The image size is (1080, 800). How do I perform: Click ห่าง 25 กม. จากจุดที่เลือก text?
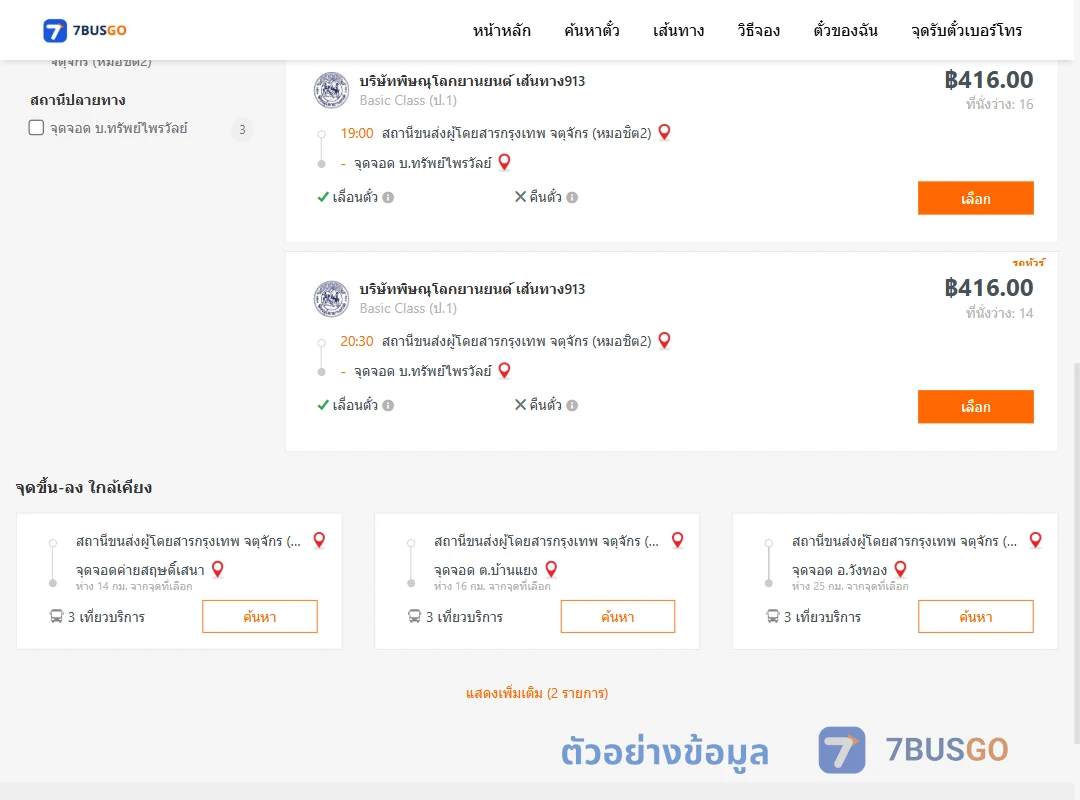tap(850, 586)
